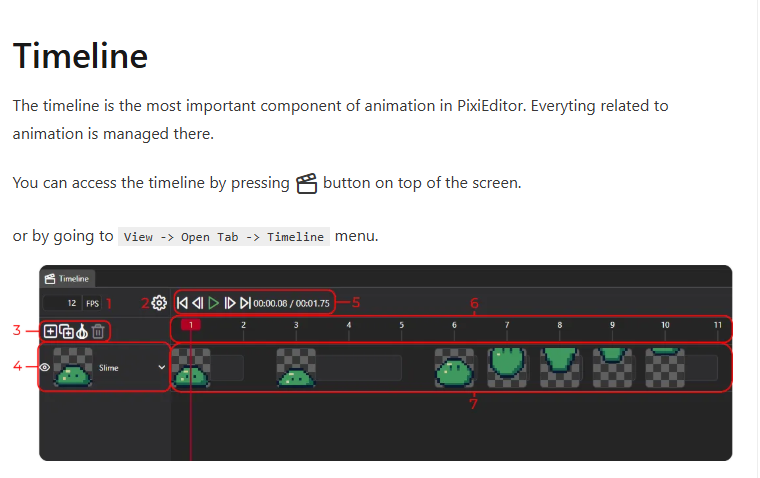
Task: Delete the selected frame
Action: (97, 331)
